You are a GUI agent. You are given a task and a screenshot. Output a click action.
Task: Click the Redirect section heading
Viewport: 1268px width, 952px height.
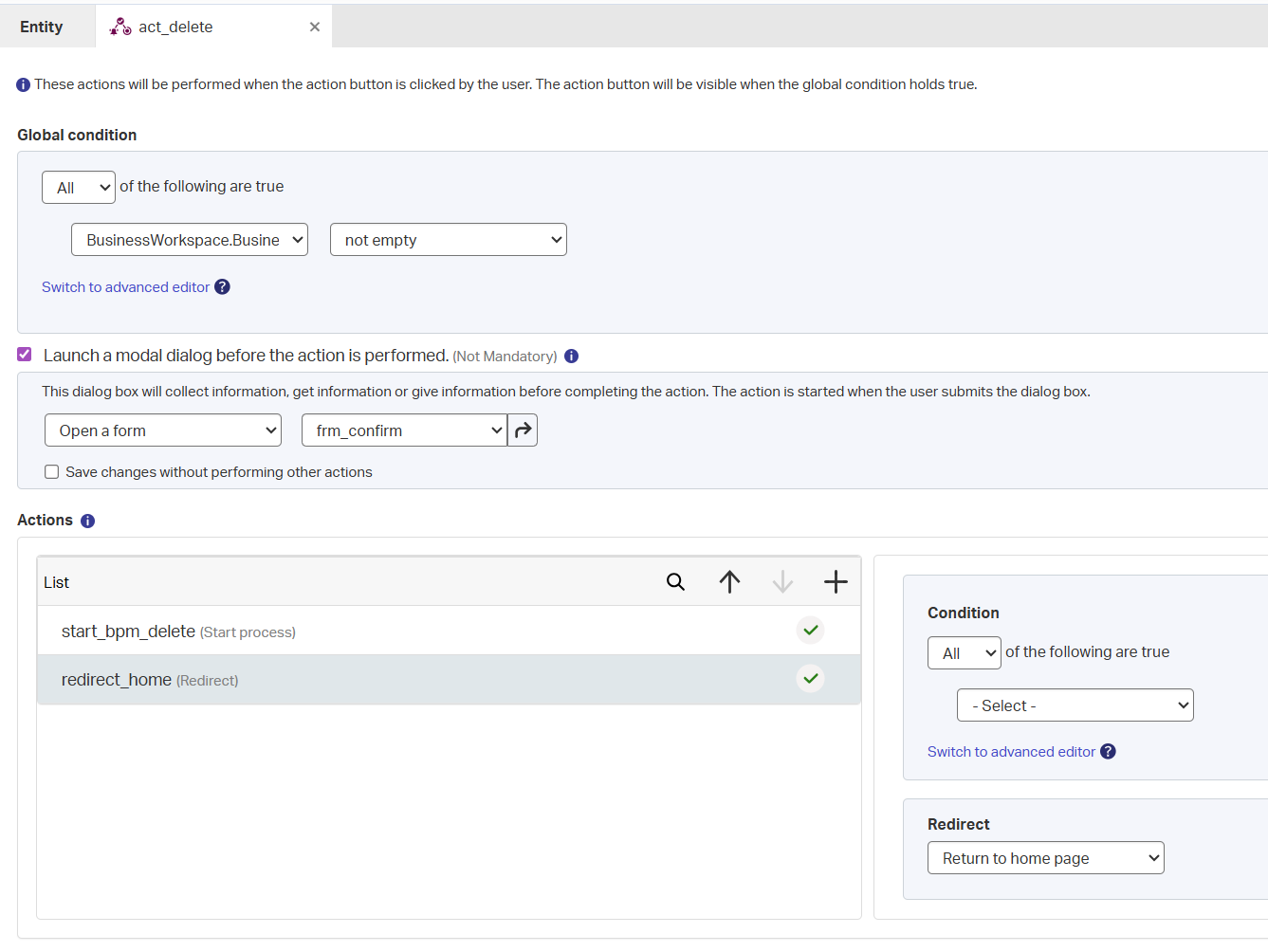pos(958,824)
